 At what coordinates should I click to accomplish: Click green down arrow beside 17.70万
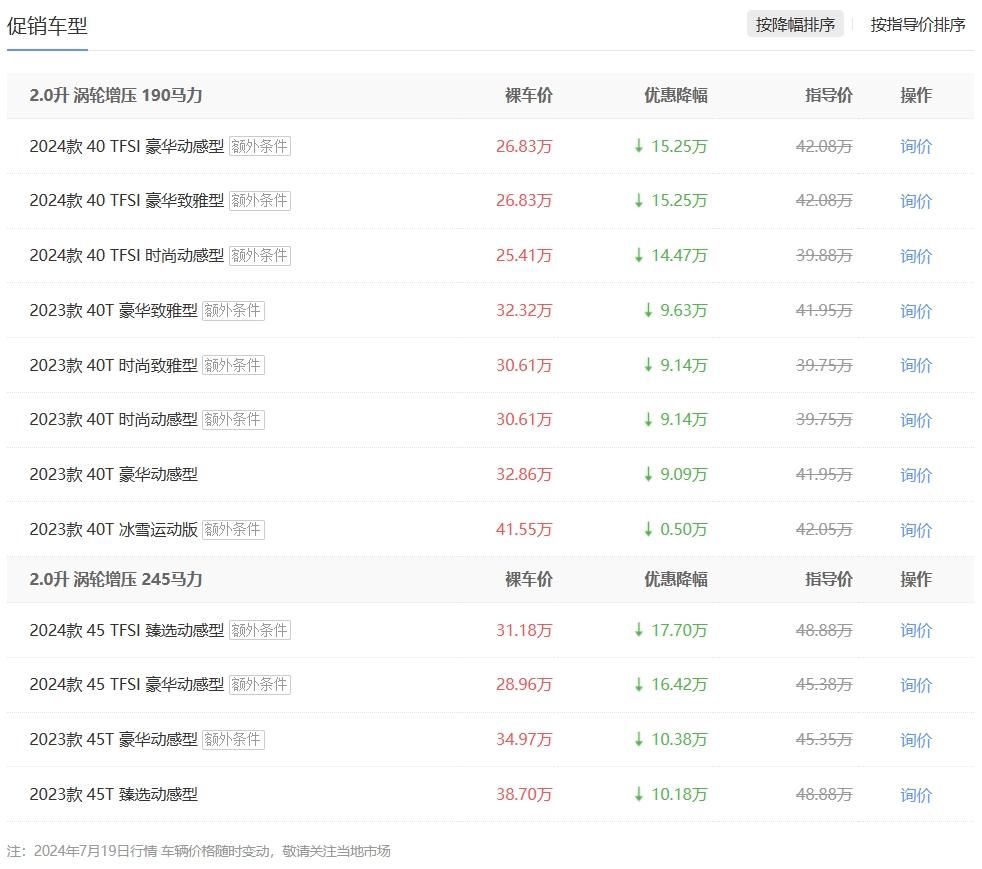click(639, 630)
